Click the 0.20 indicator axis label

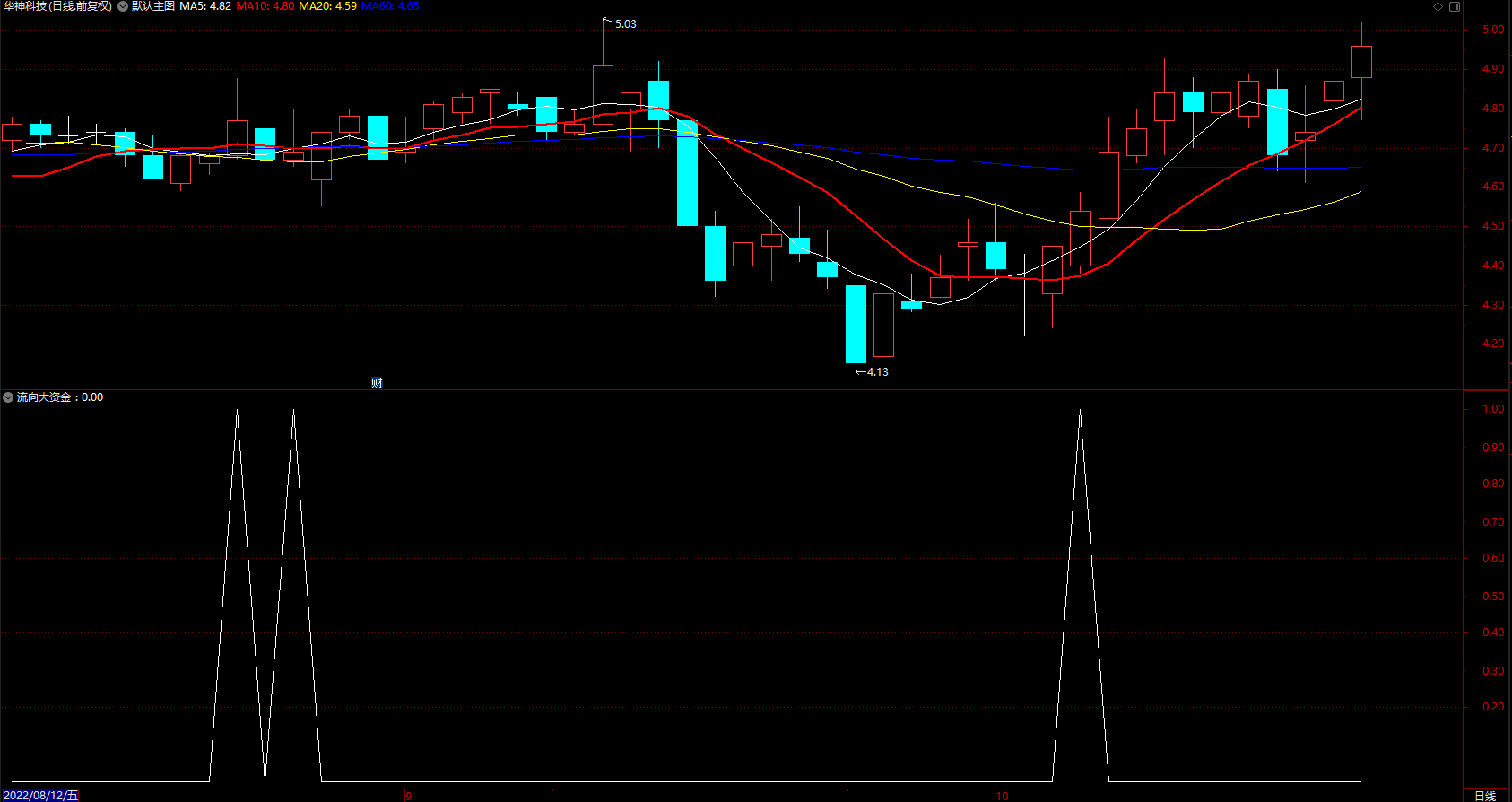[x=1493, y=707]
